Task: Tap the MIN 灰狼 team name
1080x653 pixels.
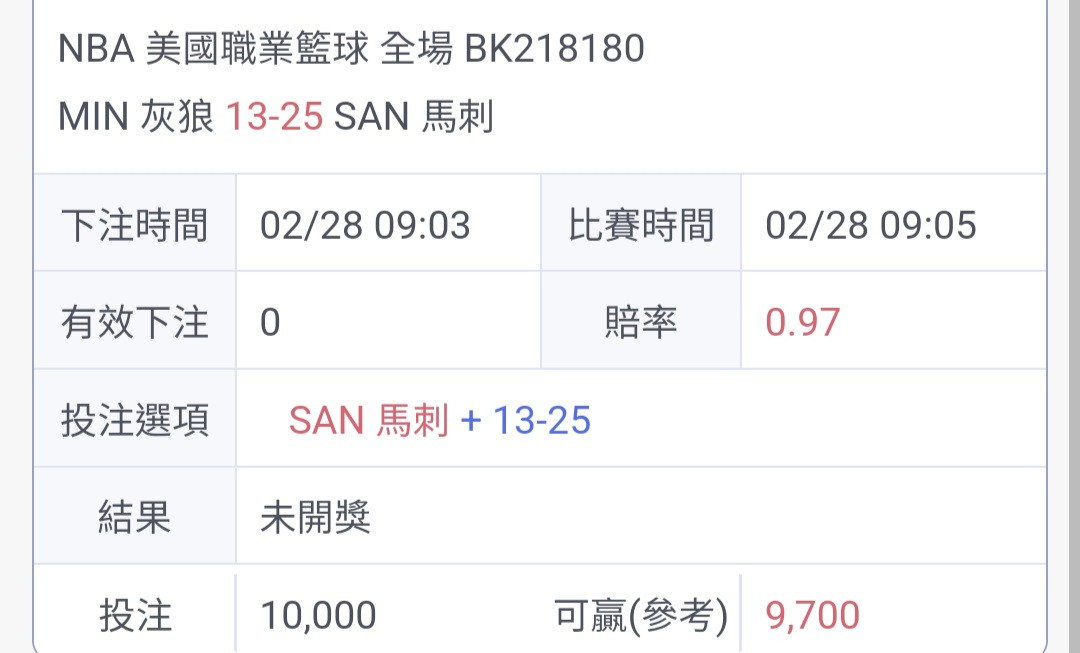Action: [136, 116]
